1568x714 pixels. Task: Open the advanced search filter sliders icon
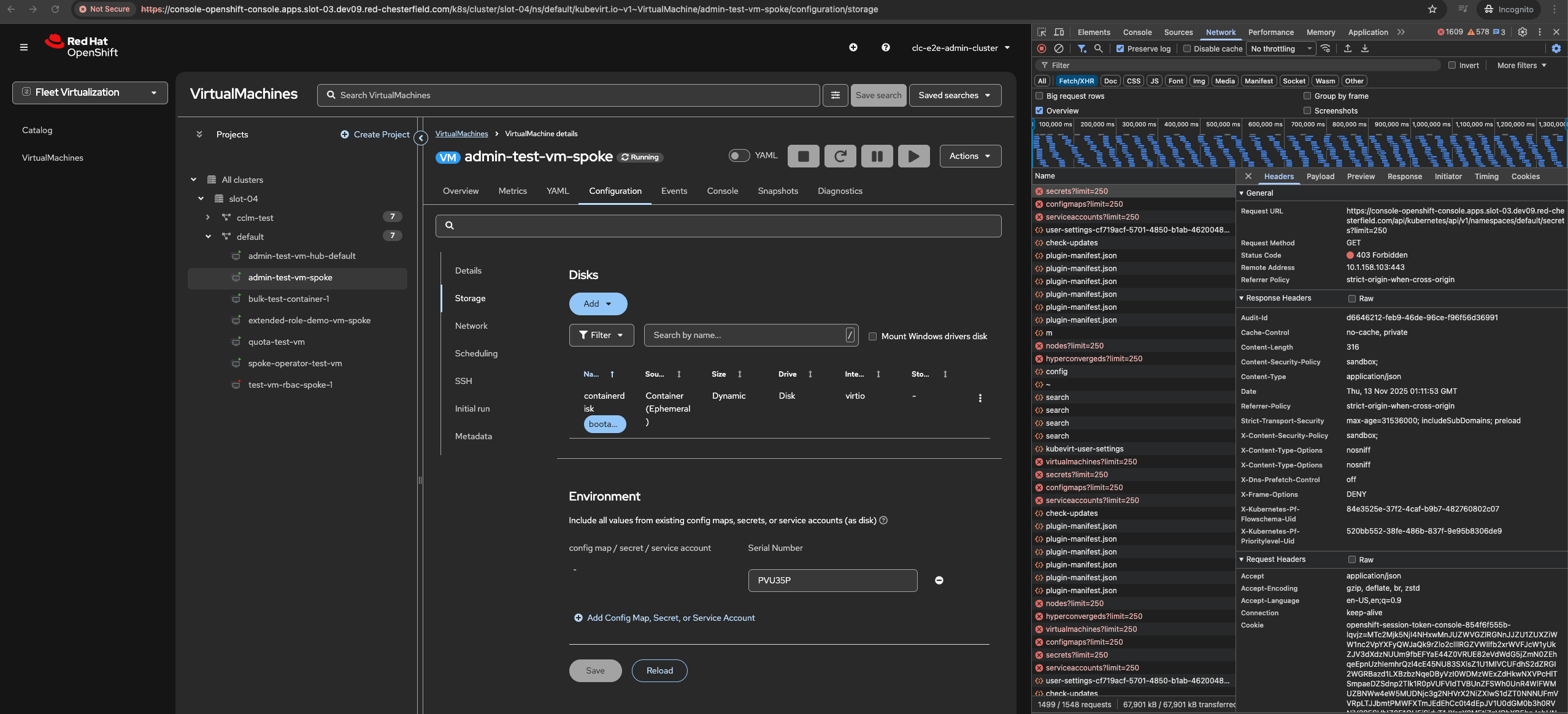point(835,95)
